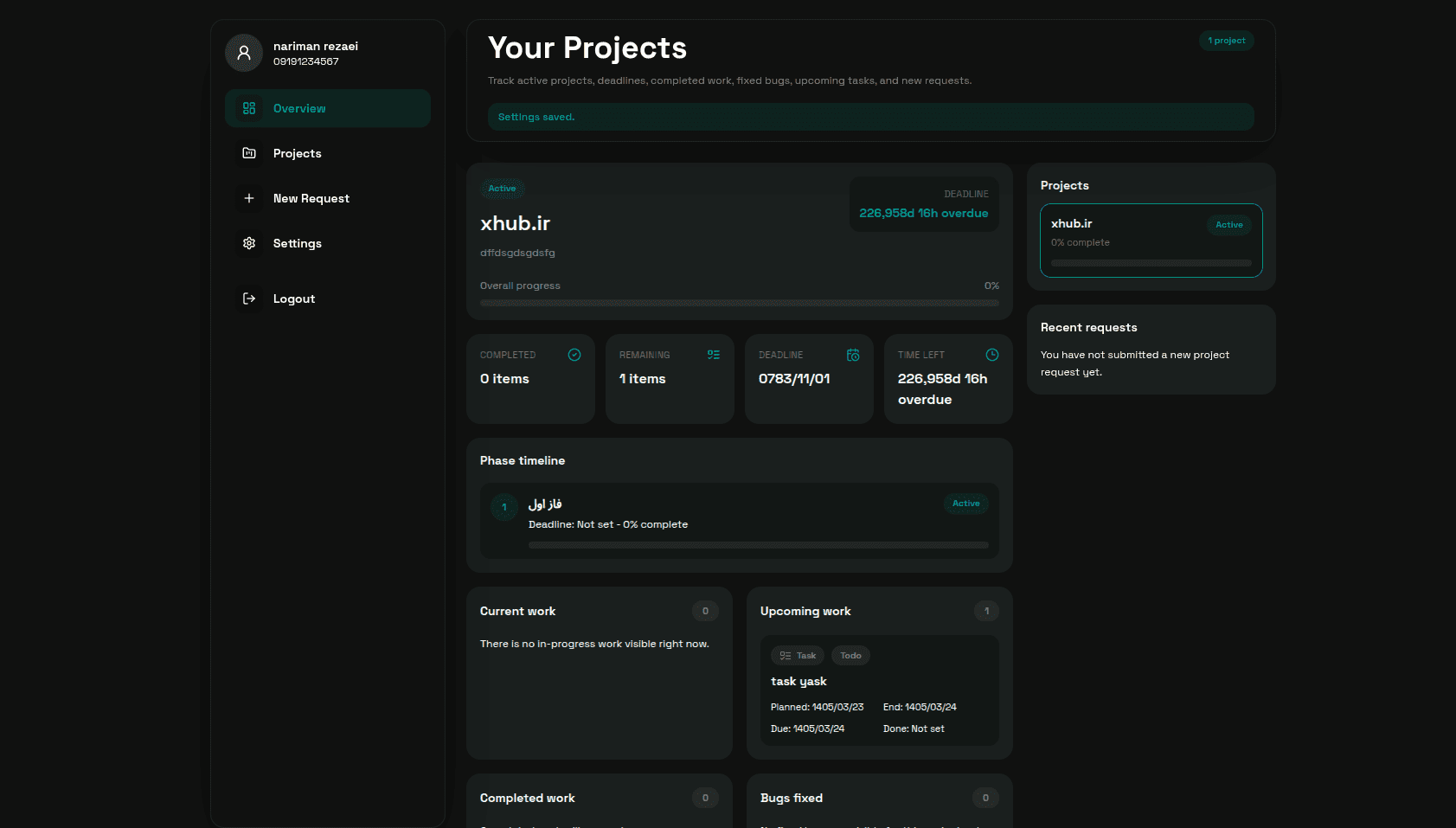Click the Projects folder icon
This screenshot has height=828, width=1456.
pyautogui.click(x=249, y=153)
